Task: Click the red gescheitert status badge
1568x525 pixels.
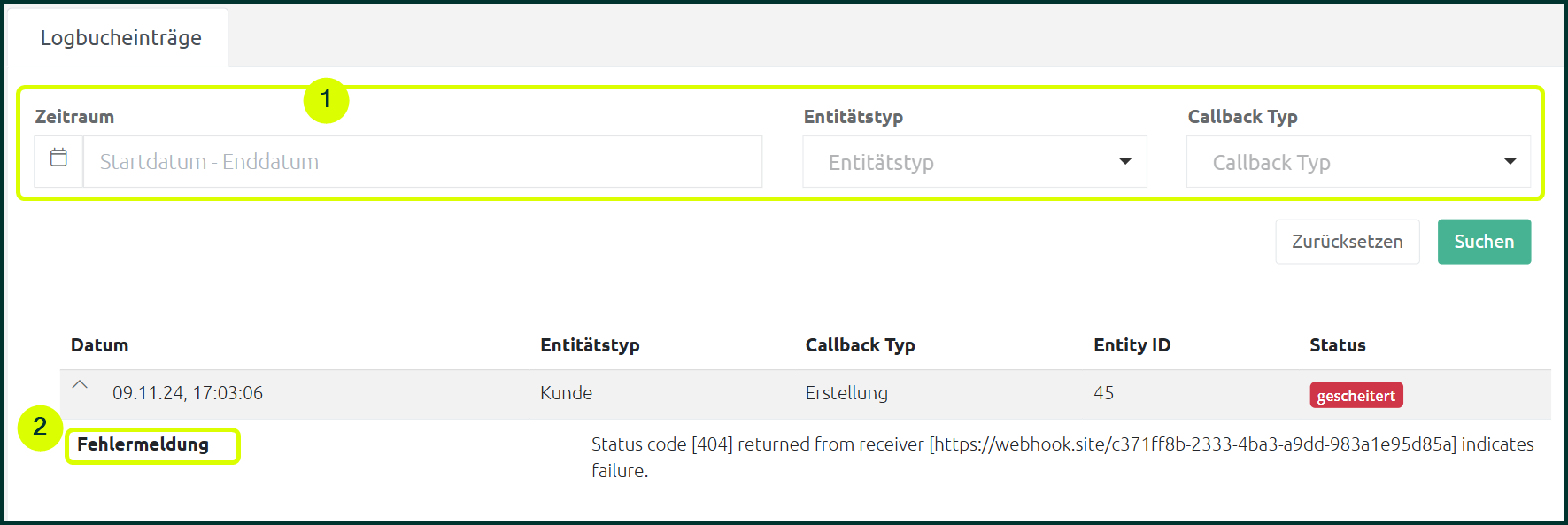Action: pos(1356,395)
